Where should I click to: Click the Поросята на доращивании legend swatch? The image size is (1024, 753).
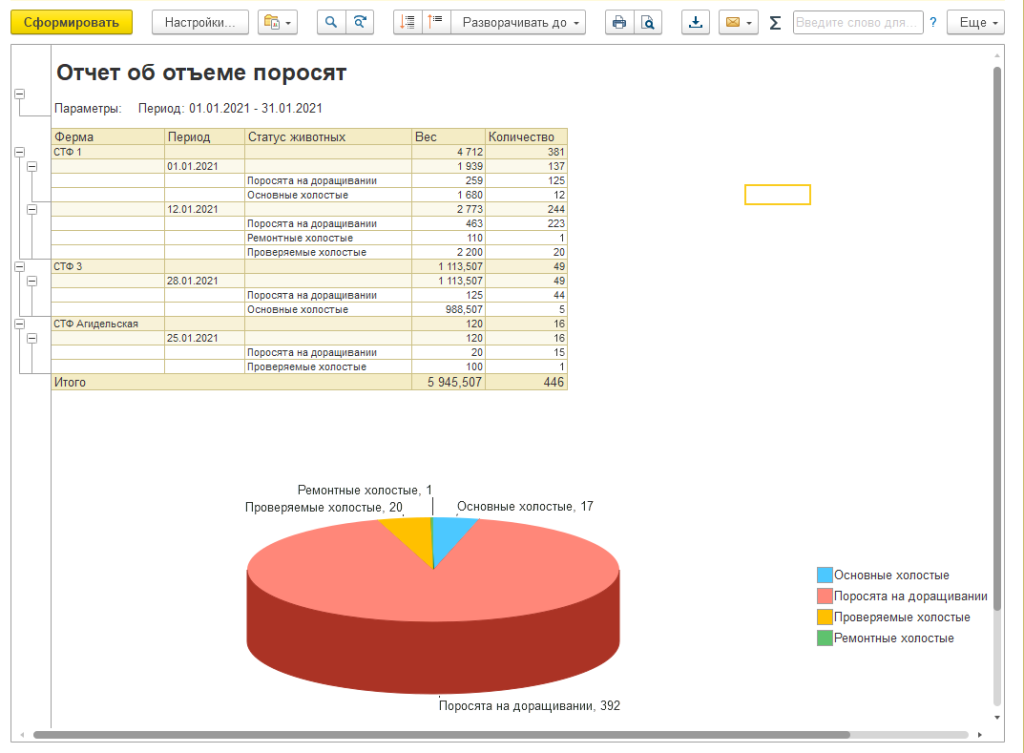[x=824, y=596]
